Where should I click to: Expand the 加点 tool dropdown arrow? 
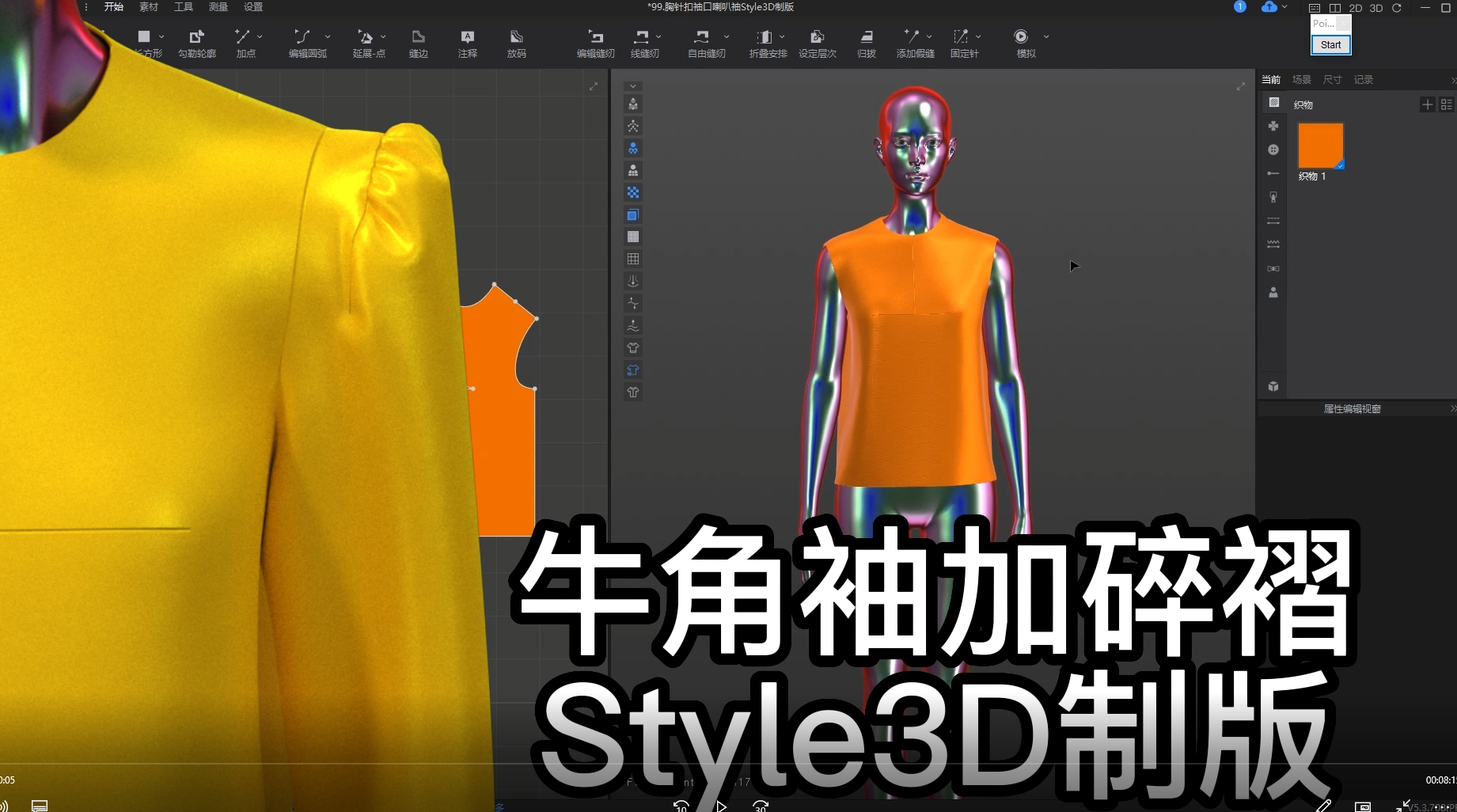pos(260,36)
